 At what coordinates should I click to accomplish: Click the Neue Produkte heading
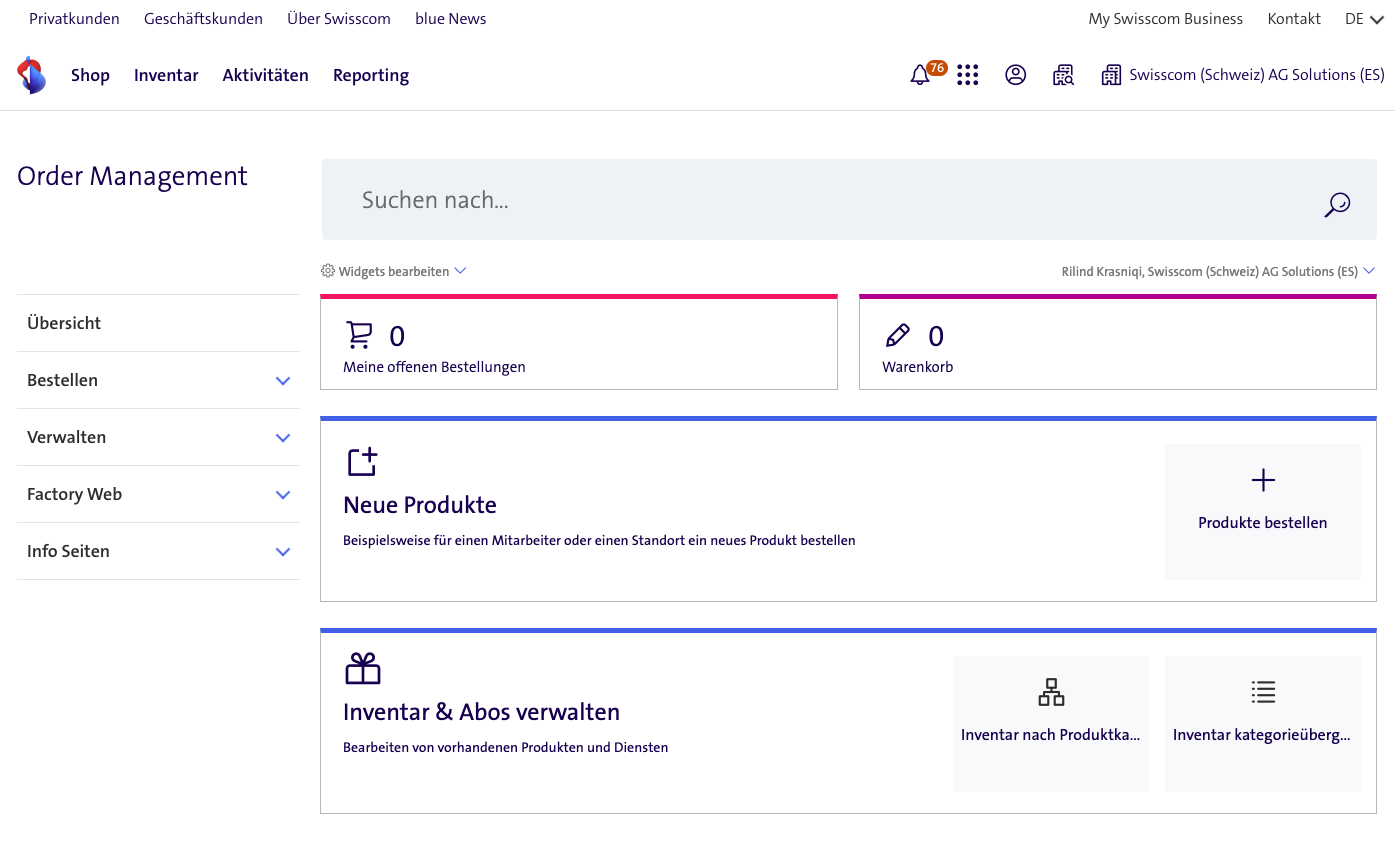tap(420, 505)
